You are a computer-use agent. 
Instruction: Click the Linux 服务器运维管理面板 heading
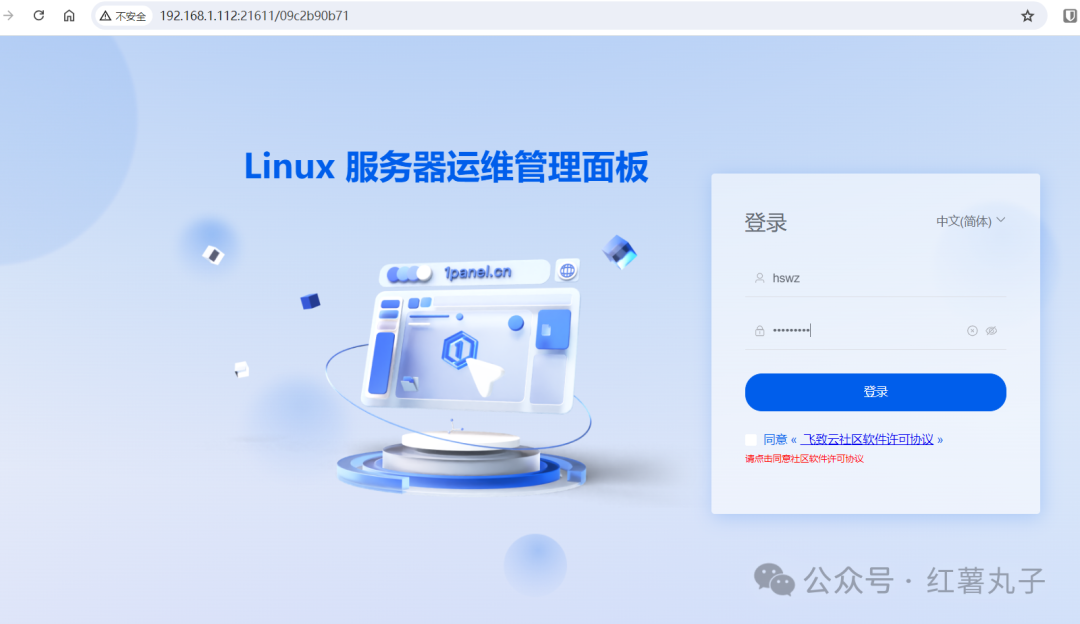pos(446,167)
